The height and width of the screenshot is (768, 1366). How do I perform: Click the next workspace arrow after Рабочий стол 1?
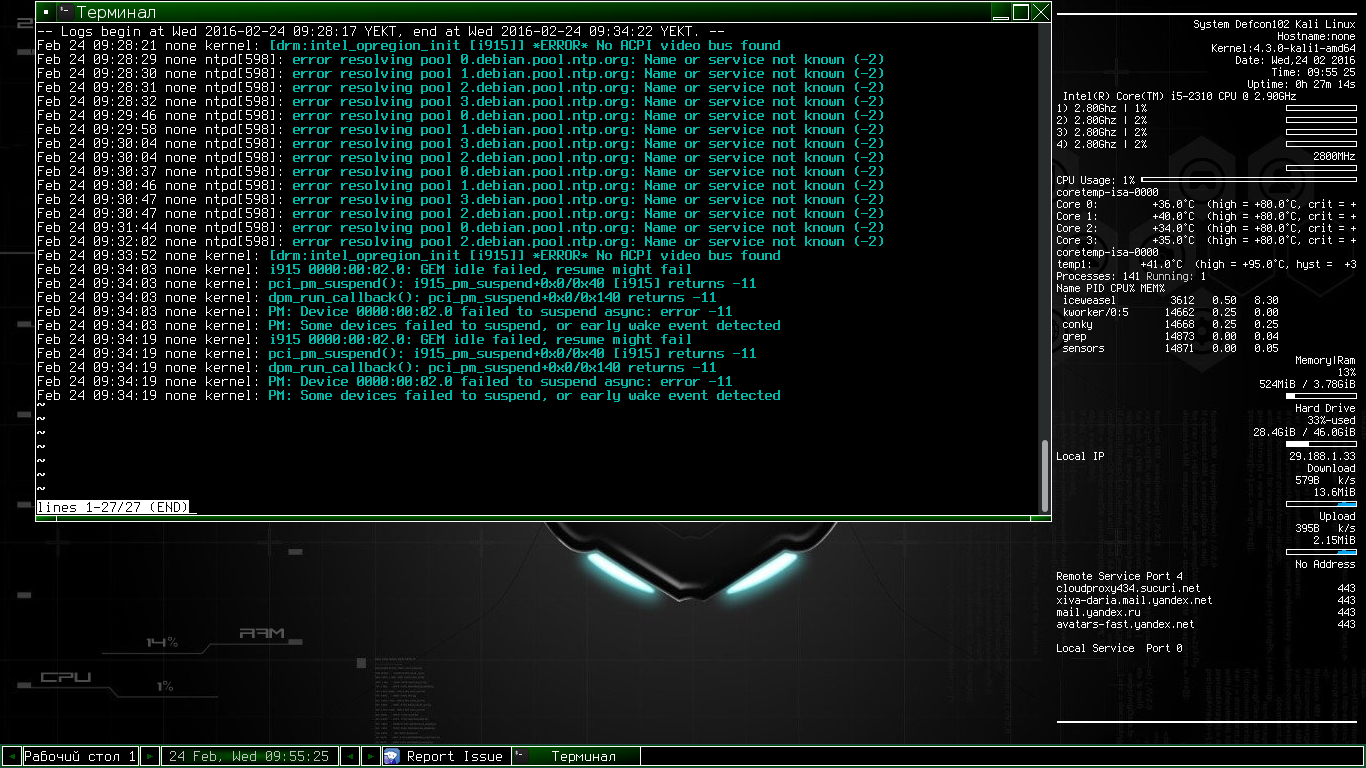[x=150, y=757]
